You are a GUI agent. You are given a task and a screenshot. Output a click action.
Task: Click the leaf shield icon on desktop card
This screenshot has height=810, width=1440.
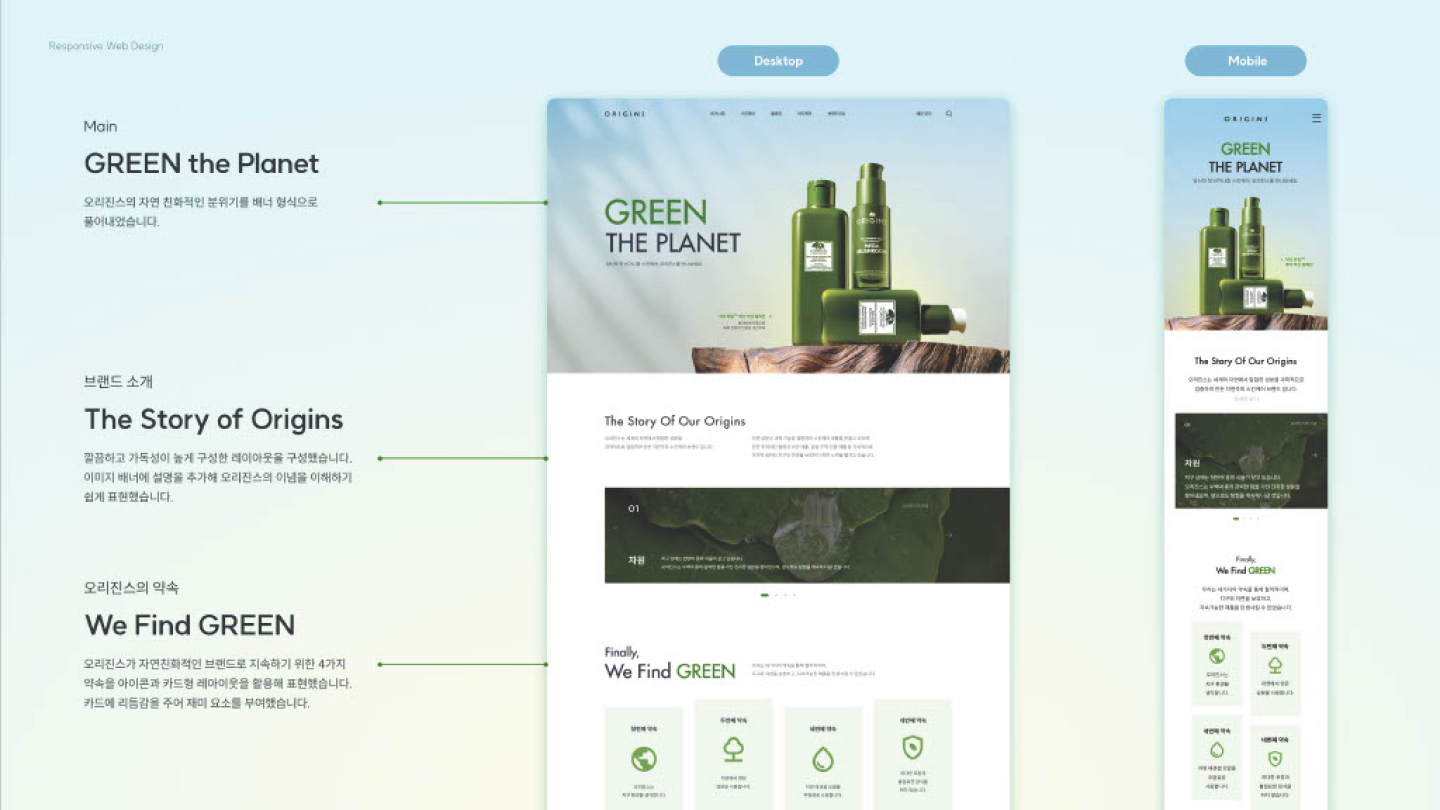(x=912, y=748)
